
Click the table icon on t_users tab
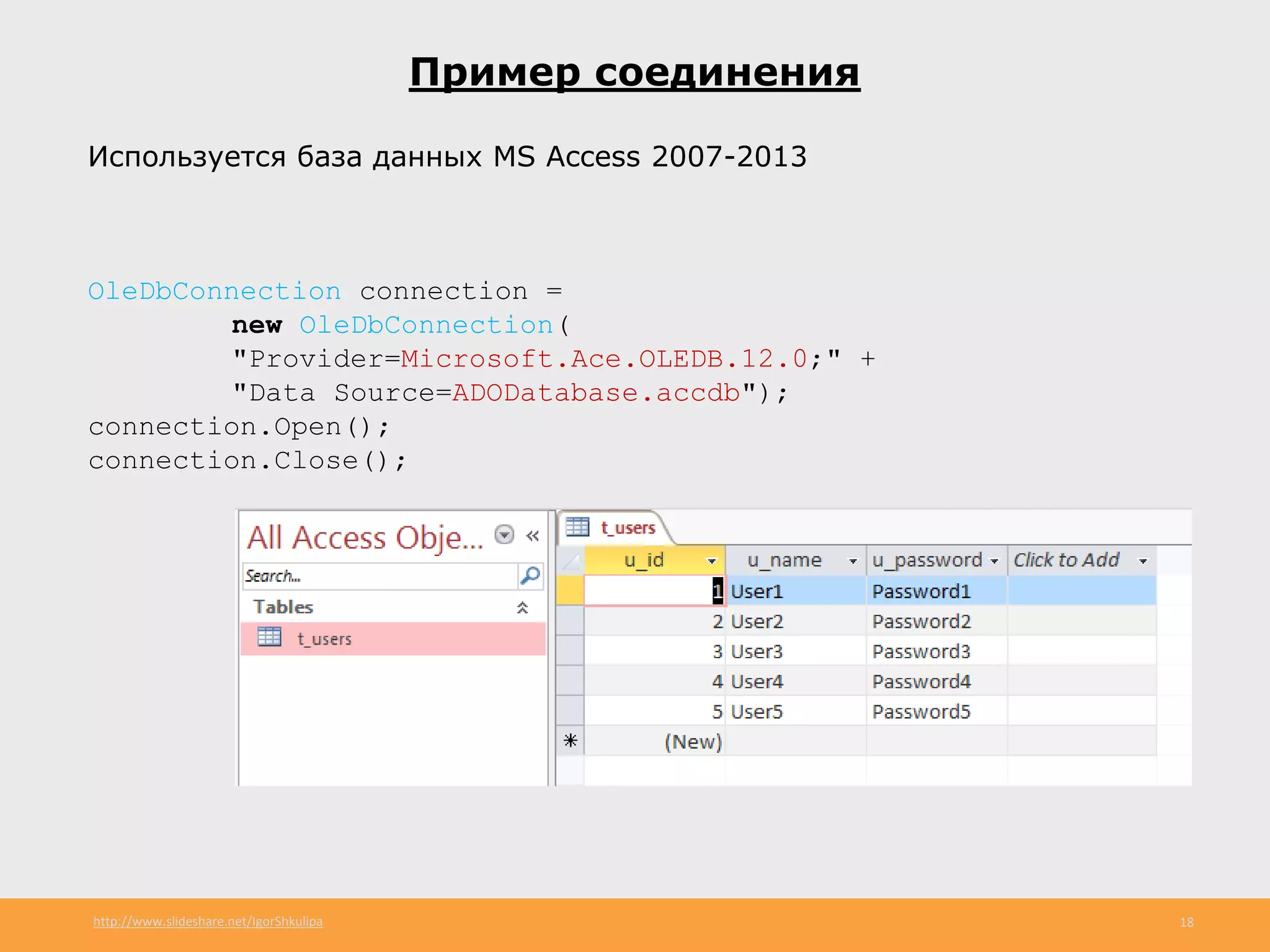[x=577, y=527]
